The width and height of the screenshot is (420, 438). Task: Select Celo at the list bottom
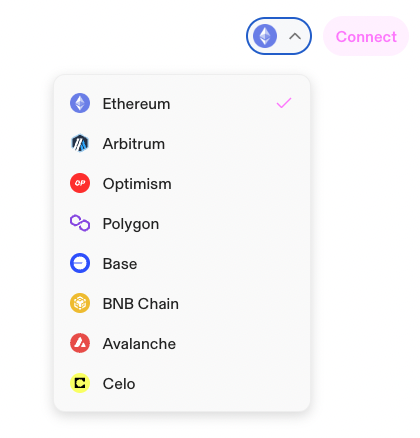(x=182, y=383)
